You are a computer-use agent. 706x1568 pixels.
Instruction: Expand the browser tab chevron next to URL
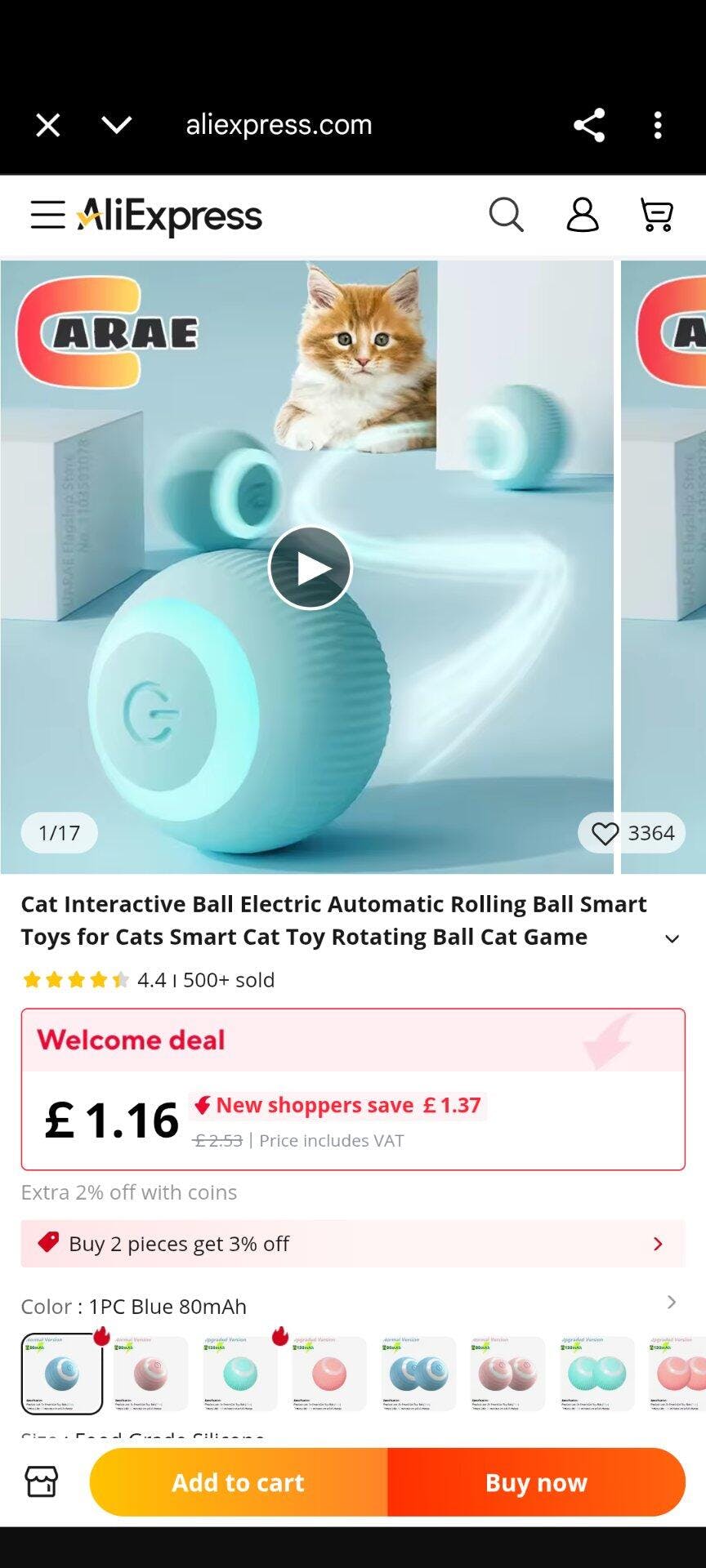click(117, 125)
